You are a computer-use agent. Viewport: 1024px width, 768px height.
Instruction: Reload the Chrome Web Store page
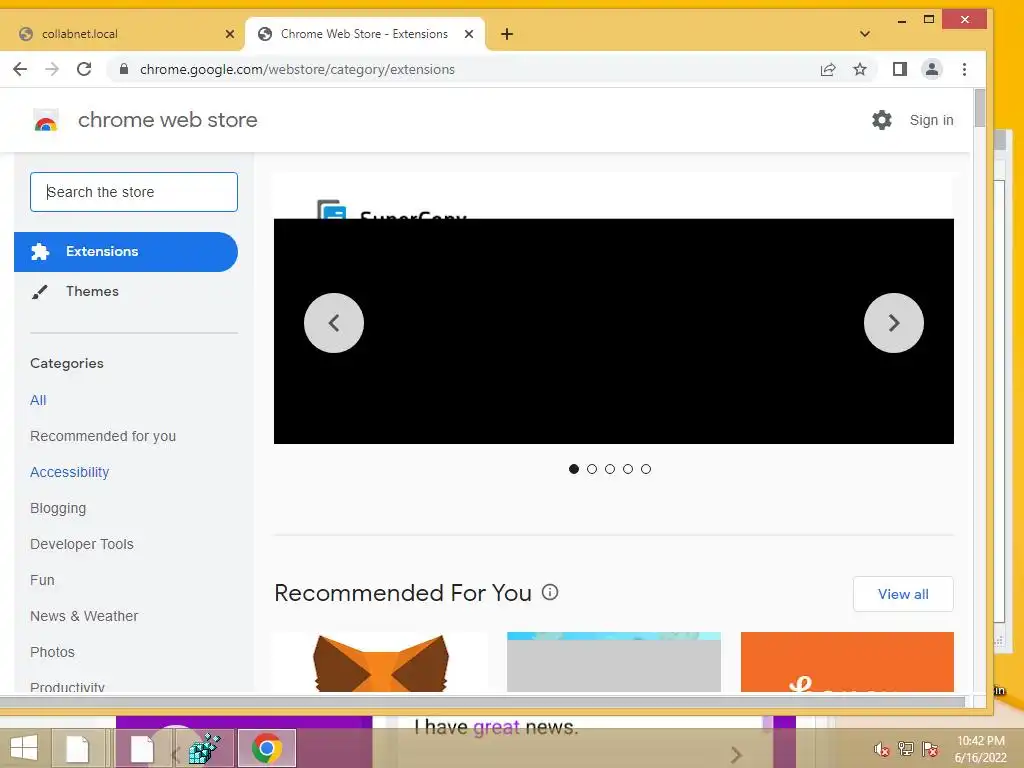pyautogui.click(x=84, y=69)
